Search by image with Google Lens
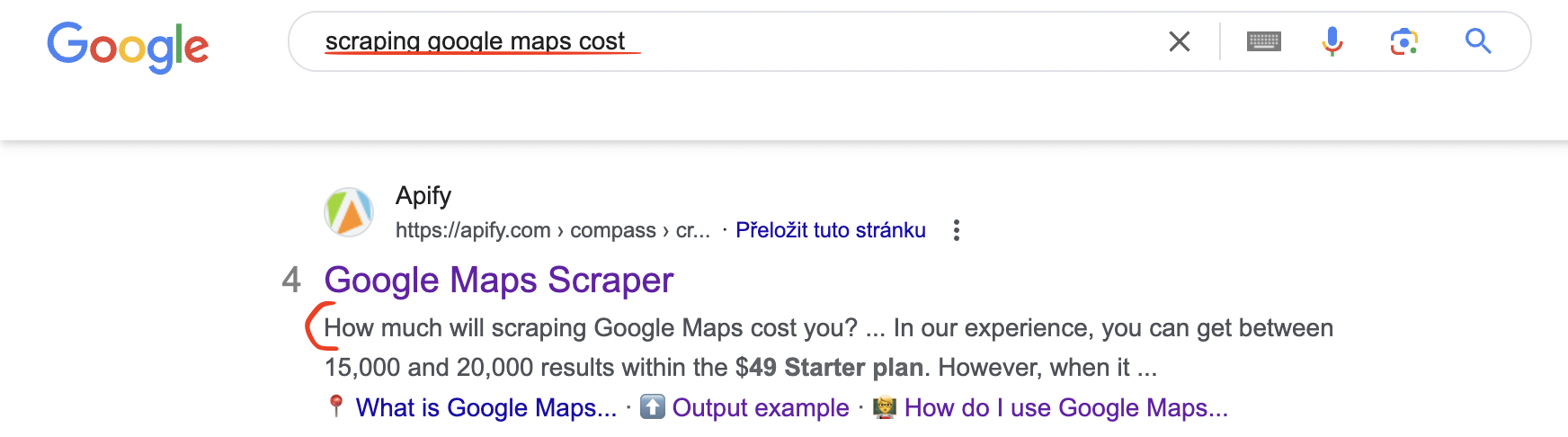Screen dimensions: 1568x437 [x=1403, y=41]
